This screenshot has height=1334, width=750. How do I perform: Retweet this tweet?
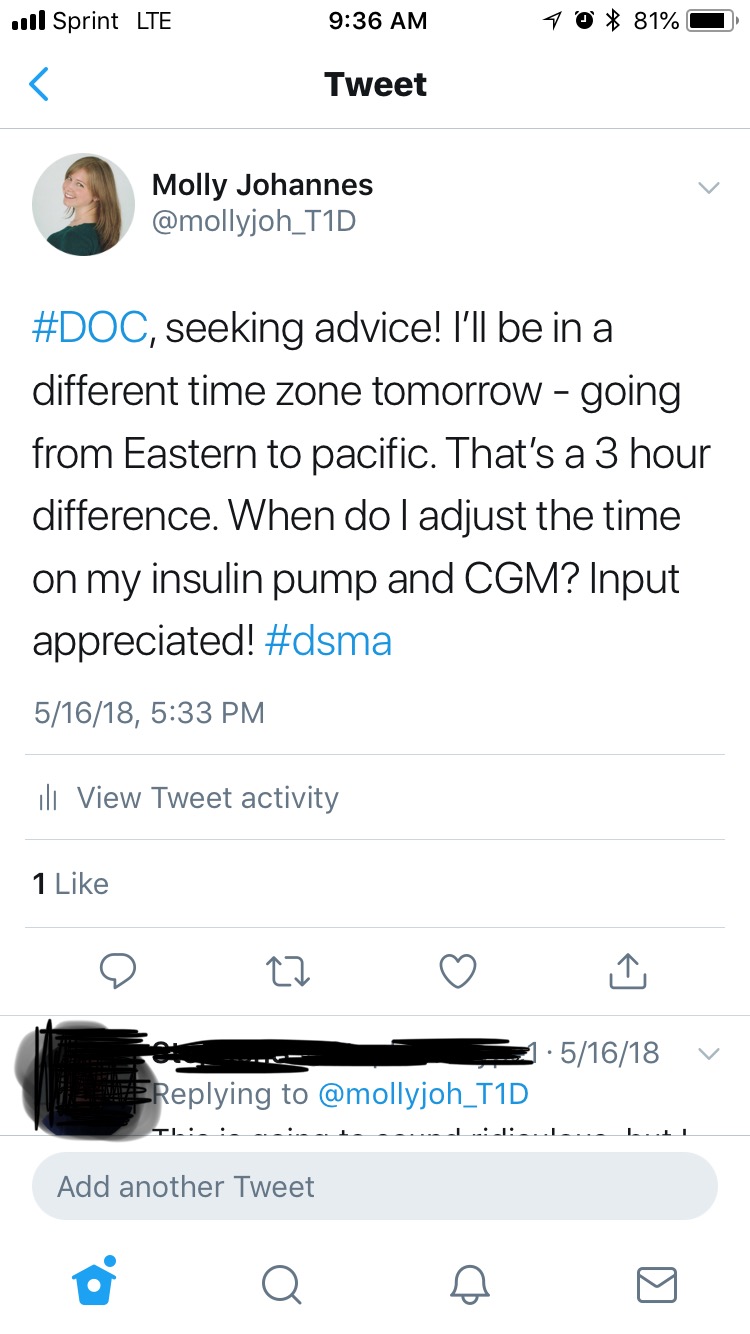[289, 969]
